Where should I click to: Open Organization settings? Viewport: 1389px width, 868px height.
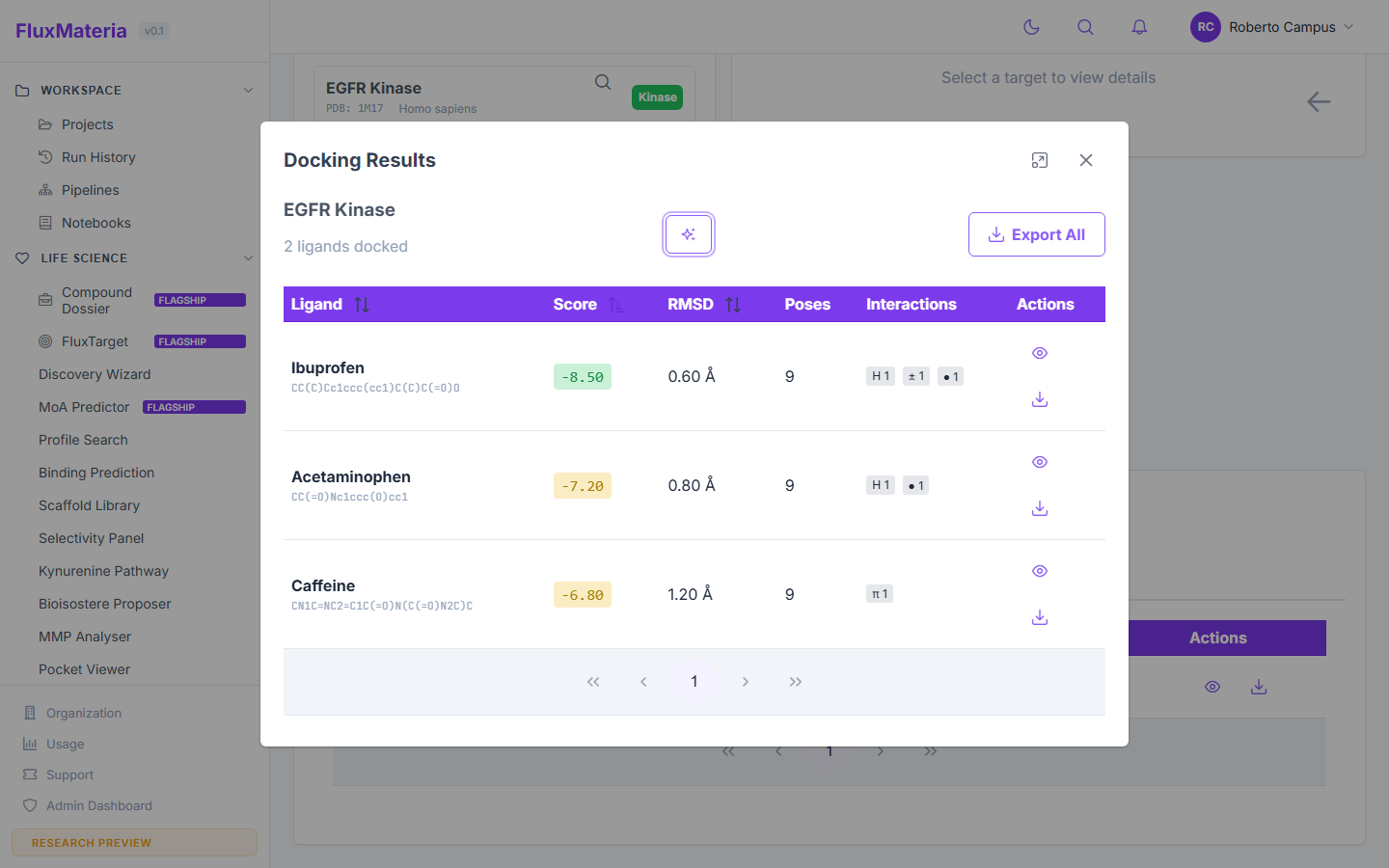coord(84,713)
